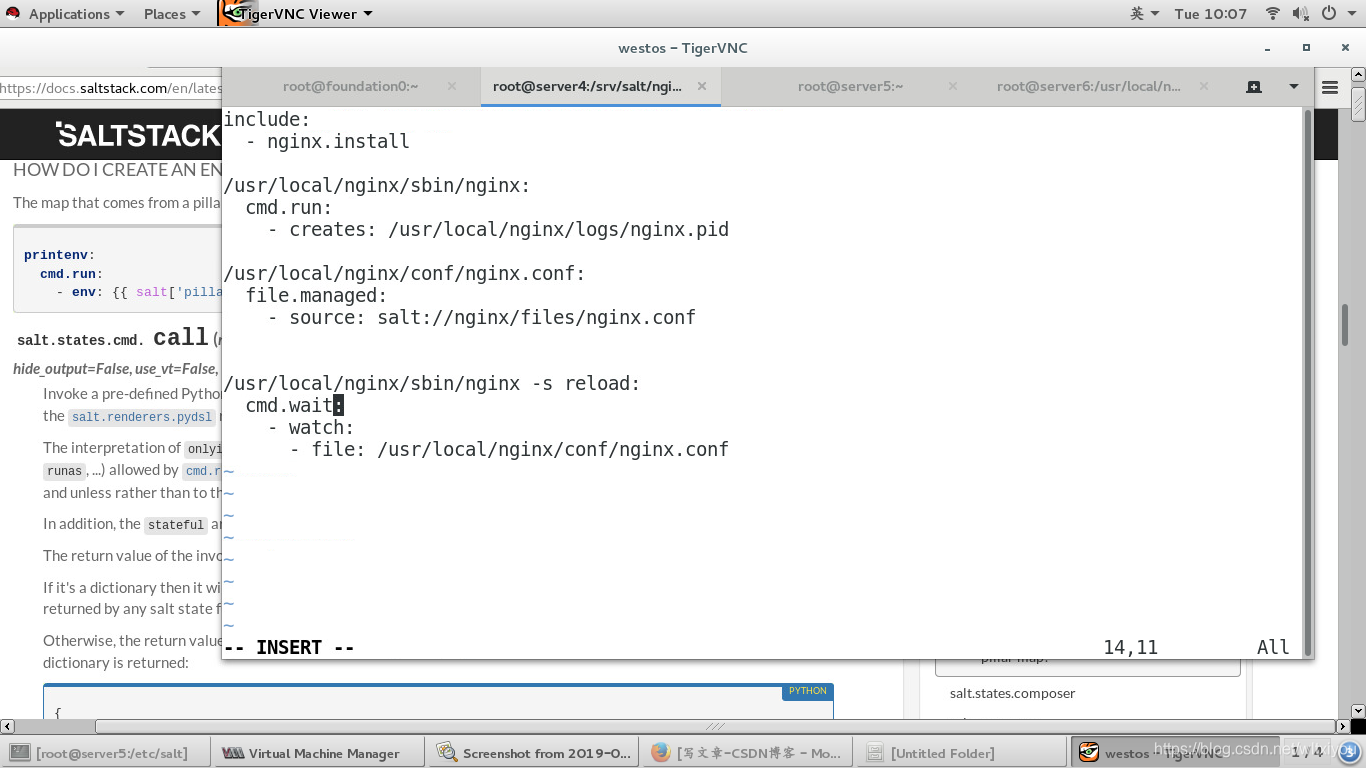
Task: Close the root@foundation0:~ tab
Action: click(x=452, y=86)
